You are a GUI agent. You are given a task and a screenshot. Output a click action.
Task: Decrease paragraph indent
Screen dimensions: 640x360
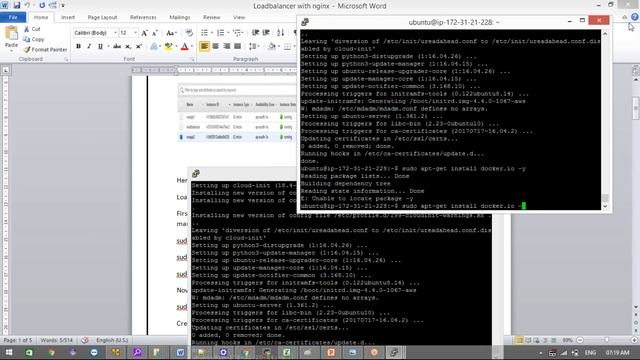point(256,33)
